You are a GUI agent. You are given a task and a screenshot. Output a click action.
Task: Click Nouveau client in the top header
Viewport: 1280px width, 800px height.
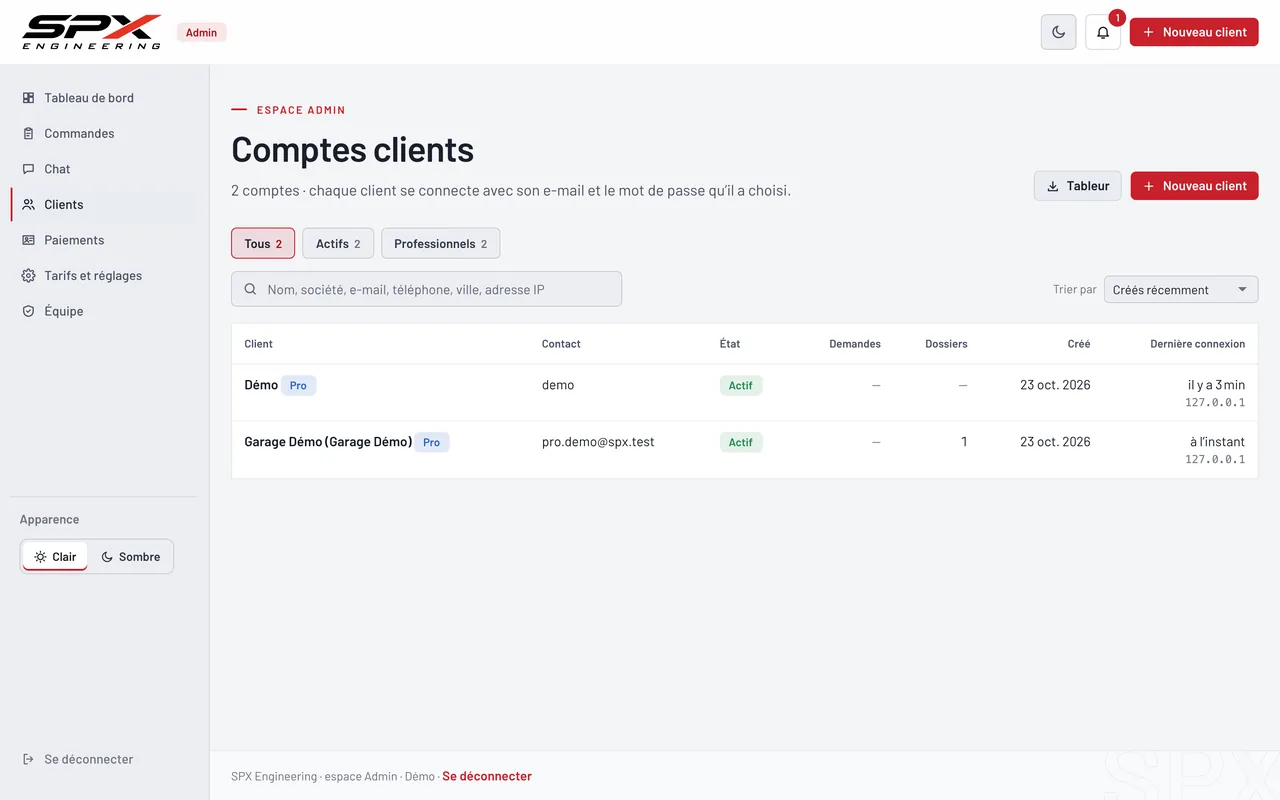[1194, 32]
